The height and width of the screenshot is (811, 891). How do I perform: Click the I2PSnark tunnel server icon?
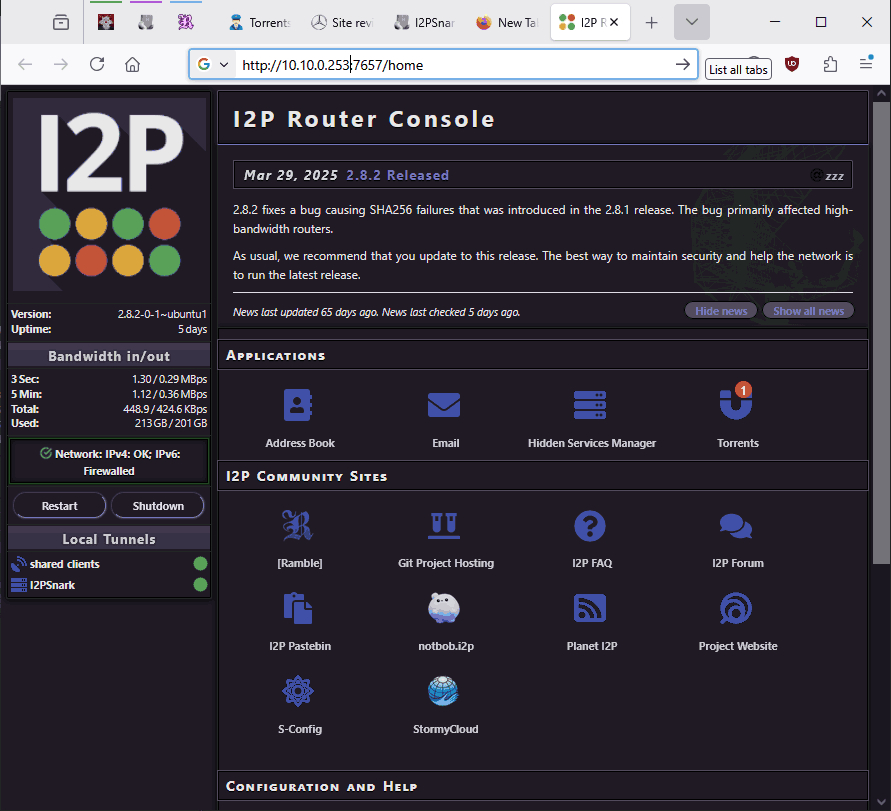coord(19,585)
